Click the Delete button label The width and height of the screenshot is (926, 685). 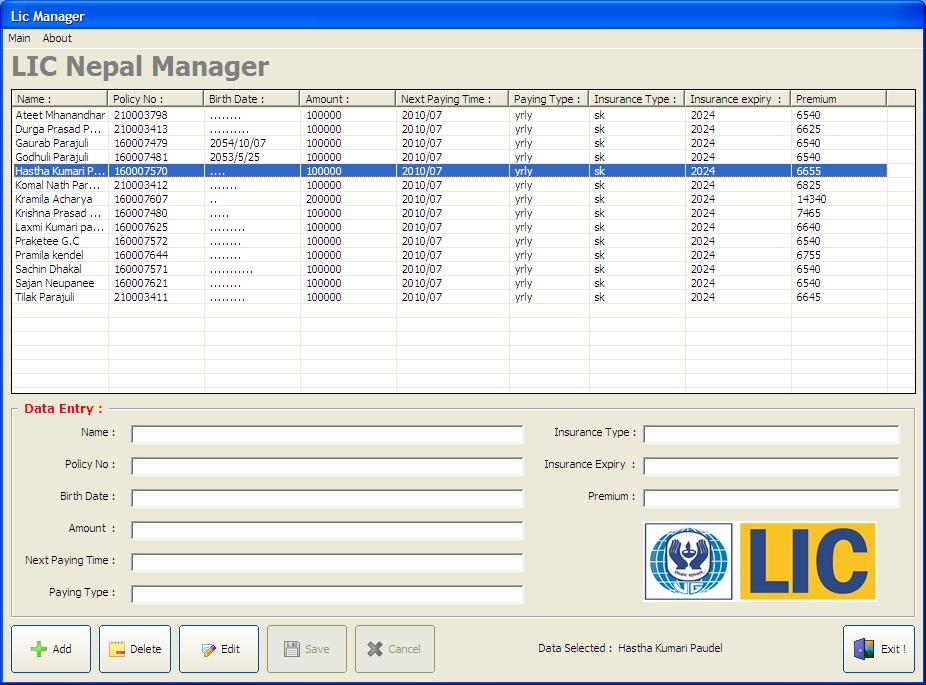click(145, 649)
